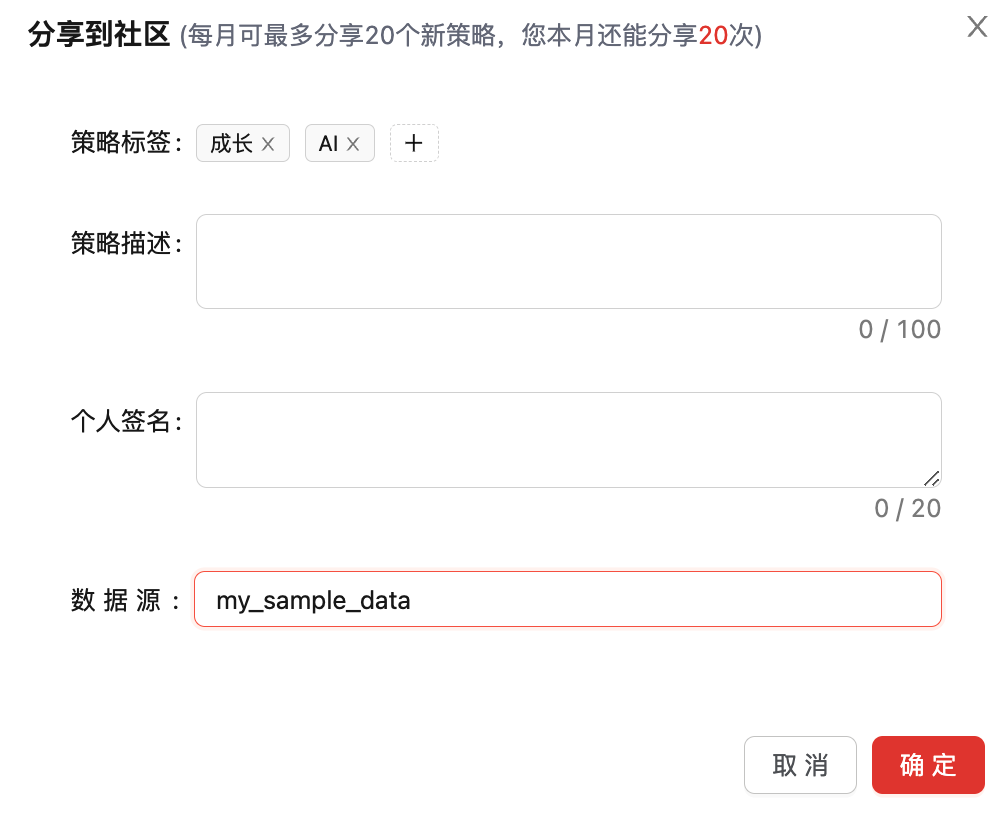
Task: Click the red remaining share count
Action: pyautogui.click(x=713, y=37)
